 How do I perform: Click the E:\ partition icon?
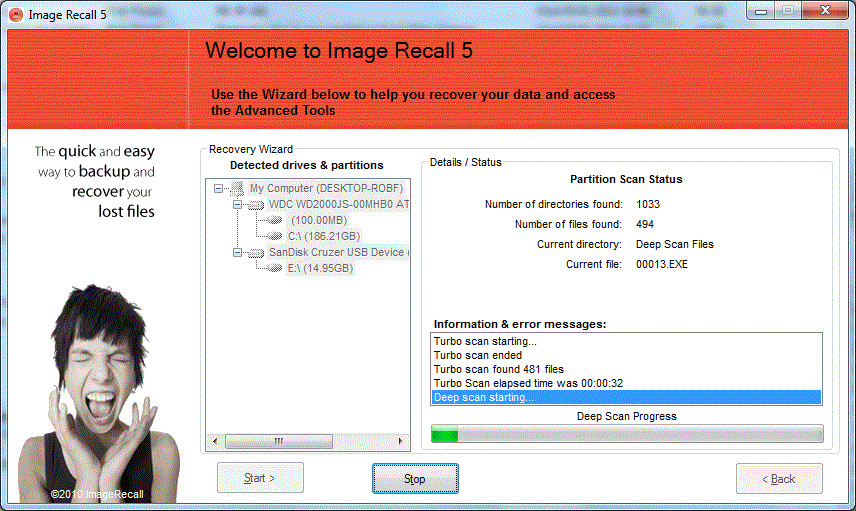(x=275, y=269)
